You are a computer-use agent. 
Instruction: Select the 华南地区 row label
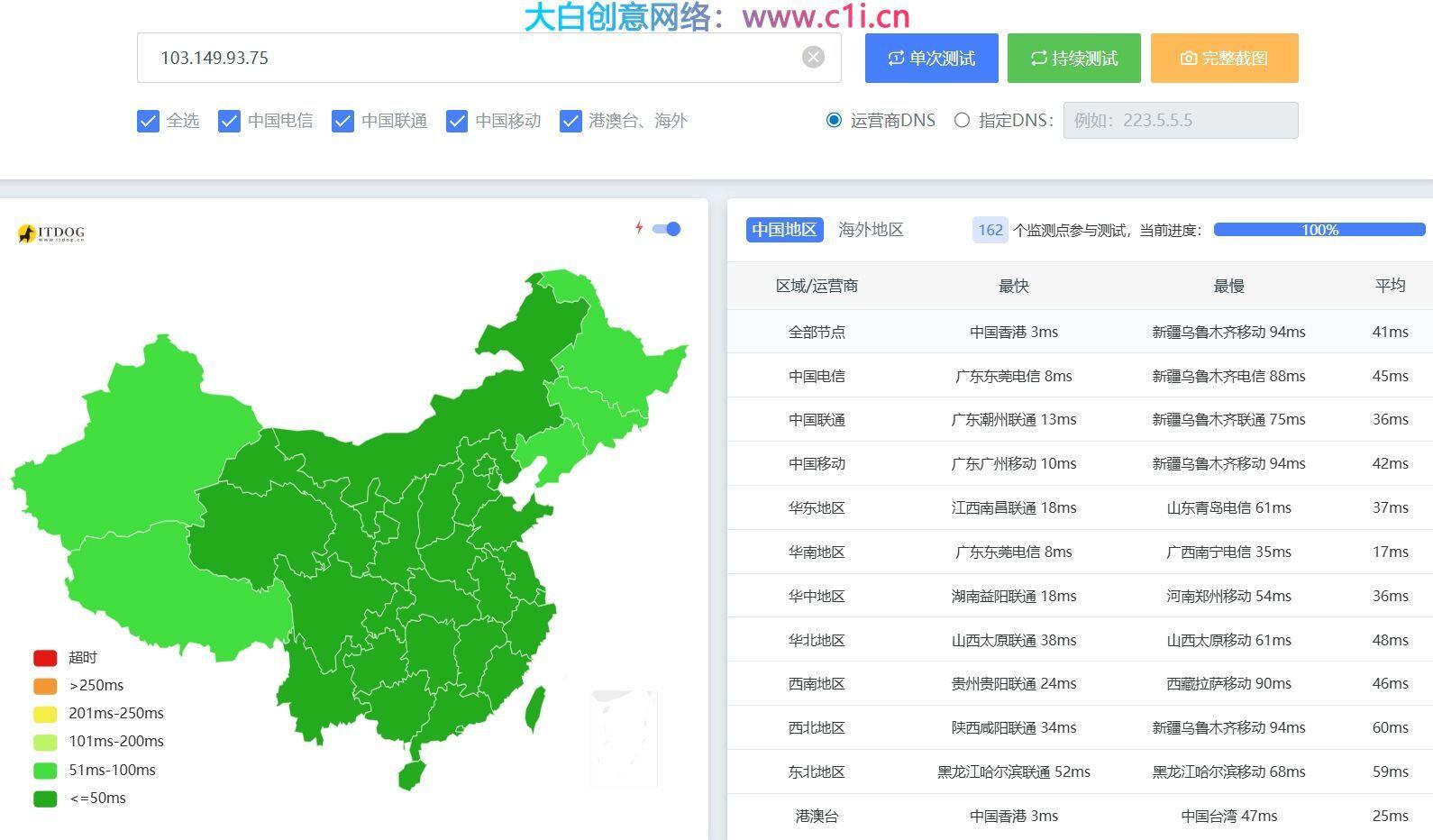coord(817,552)
